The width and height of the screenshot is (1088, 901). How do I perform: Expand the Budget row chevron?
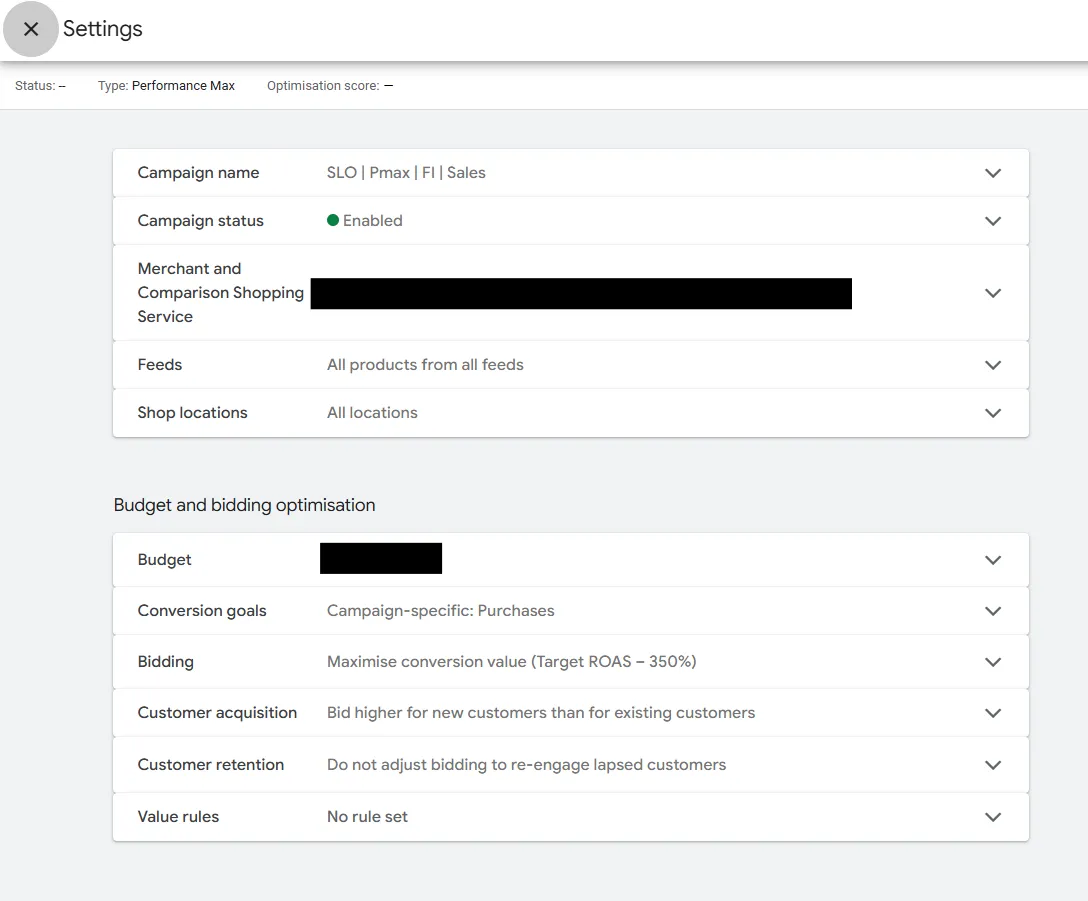point(992,560)
